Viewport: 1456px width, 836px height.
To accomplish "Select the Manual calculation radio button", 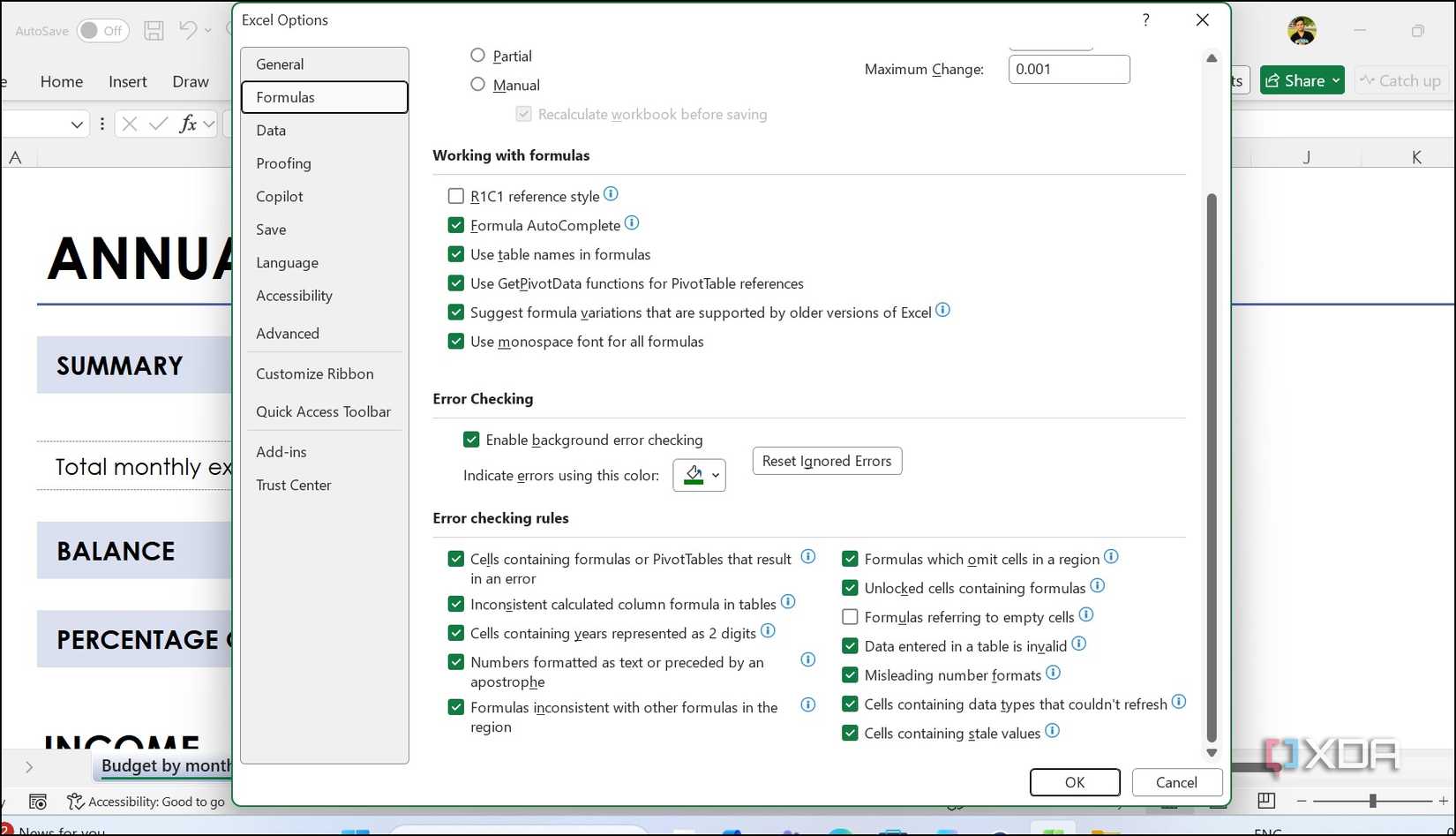I will [x=478, y=85].
